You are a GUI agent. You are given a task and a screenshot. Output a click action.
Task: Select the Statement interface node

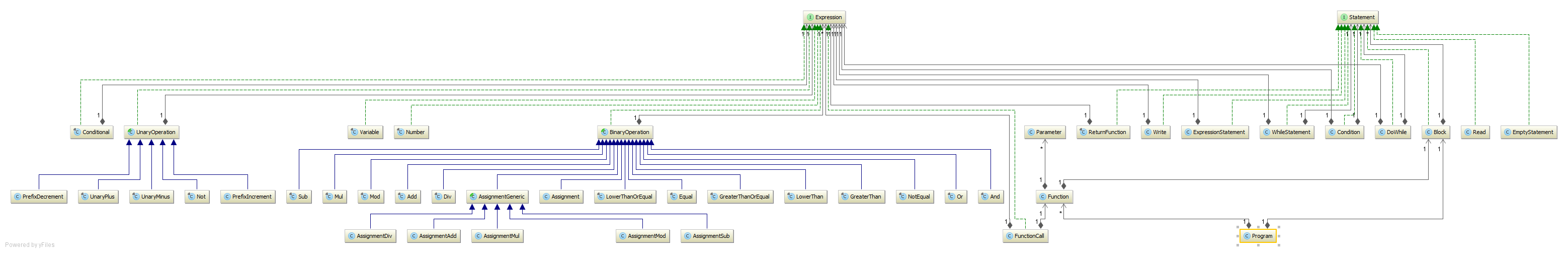point(1357,17)
